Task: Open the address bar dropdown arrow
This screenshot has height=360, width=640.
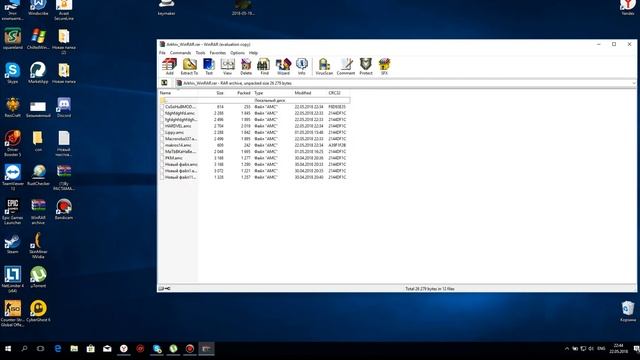Action: 633,83
